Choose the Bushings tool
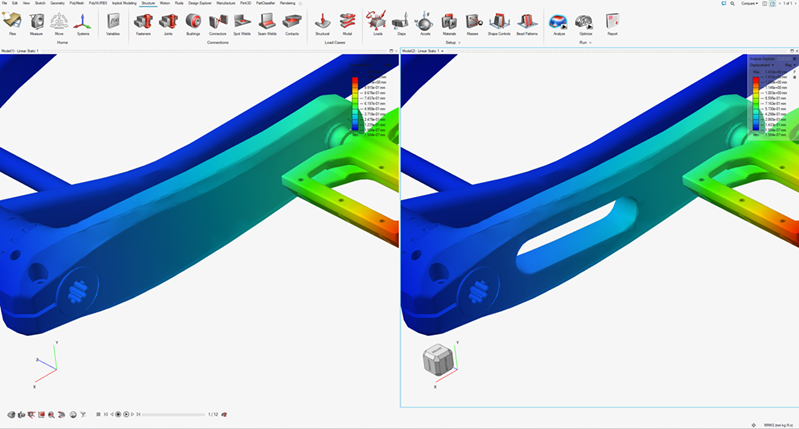The width and height of the screenshot is (799, 429). coord(193,24)
